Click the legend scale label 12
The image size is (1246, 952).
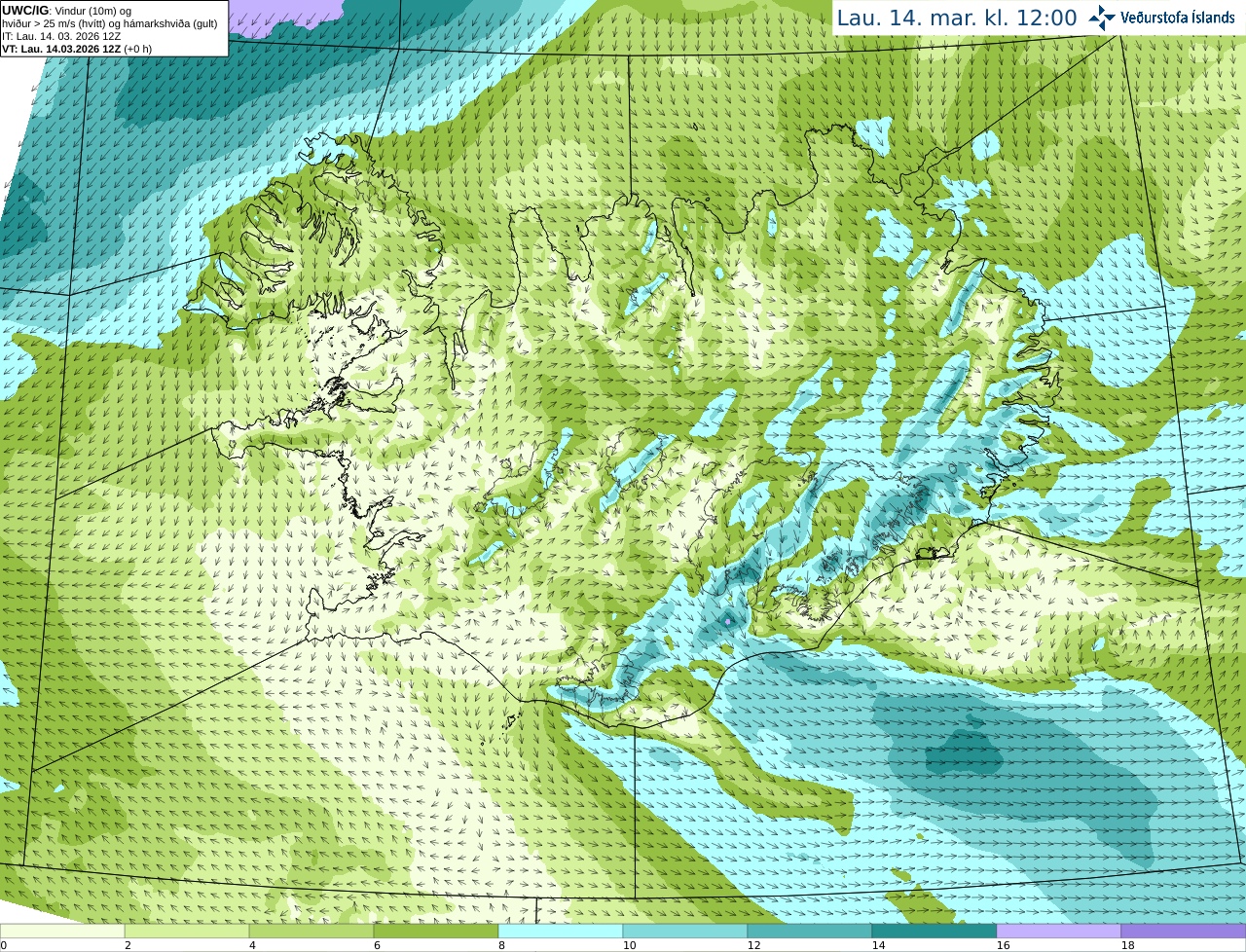point(754,945)
